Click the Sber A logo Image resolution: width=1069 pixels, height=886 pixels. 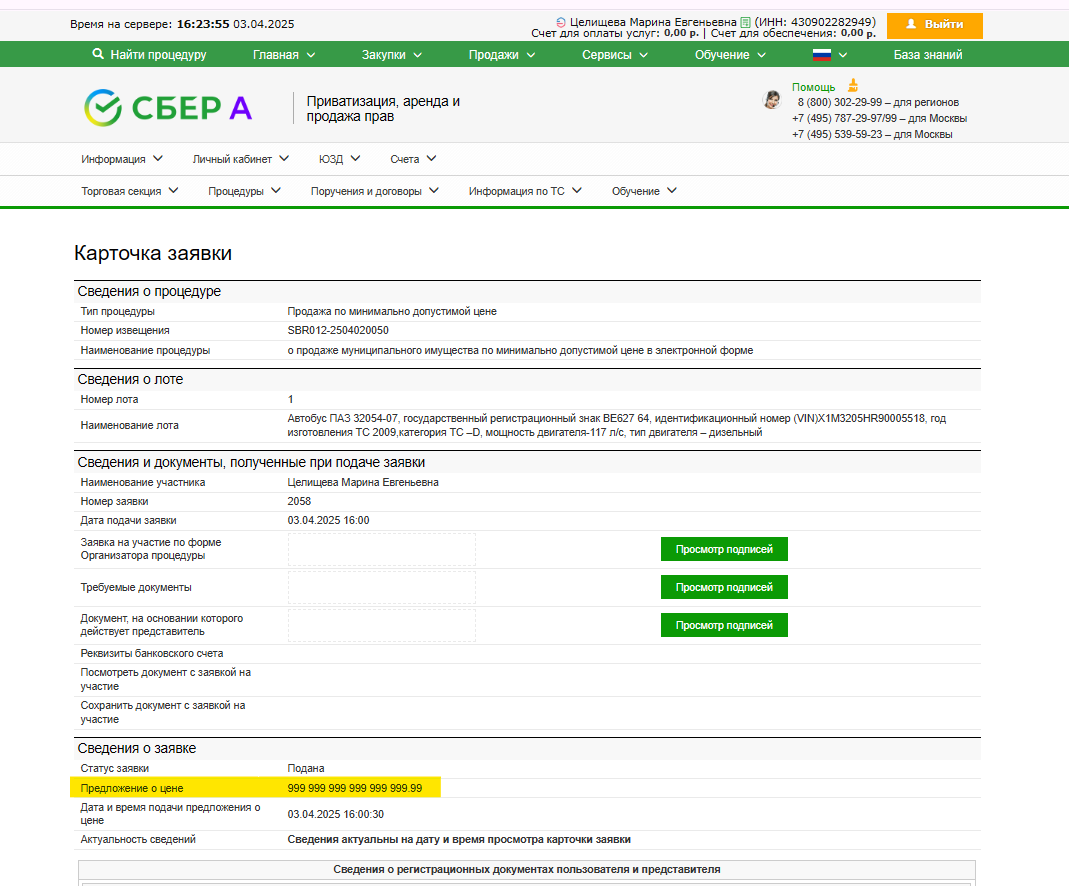click(168, 108)
